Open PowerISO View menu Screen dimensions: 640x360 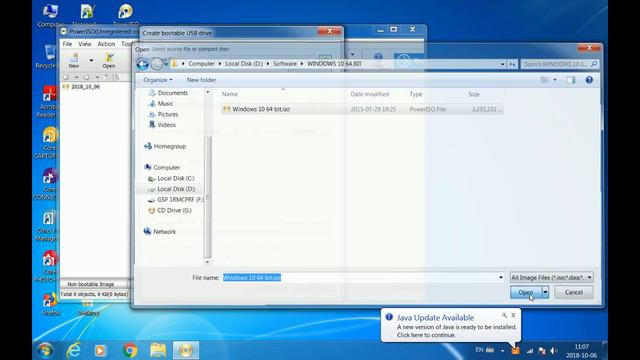pos(85,44)
